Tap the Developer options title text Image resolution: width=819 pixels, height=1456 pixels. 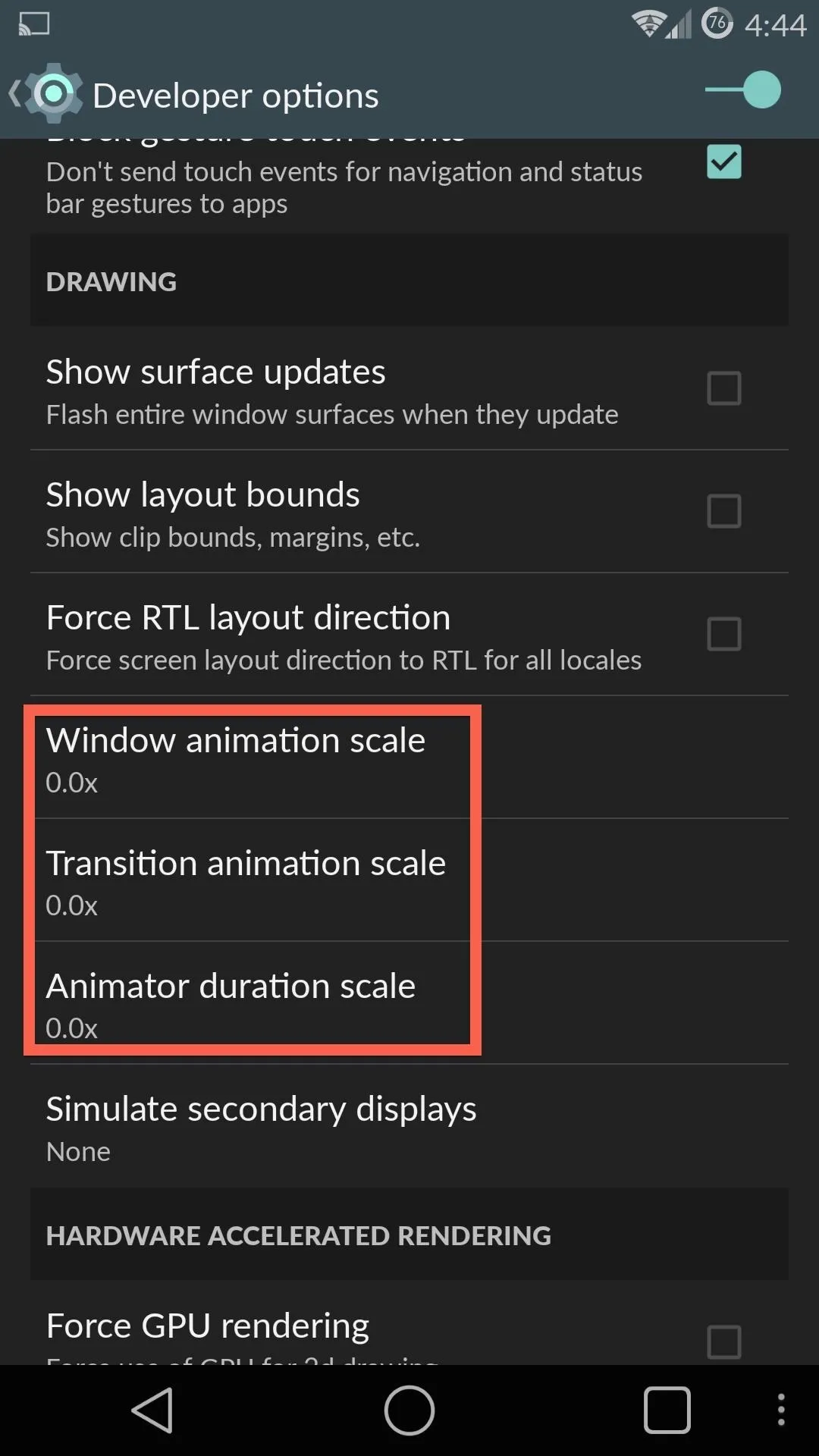tap(236, 96)
